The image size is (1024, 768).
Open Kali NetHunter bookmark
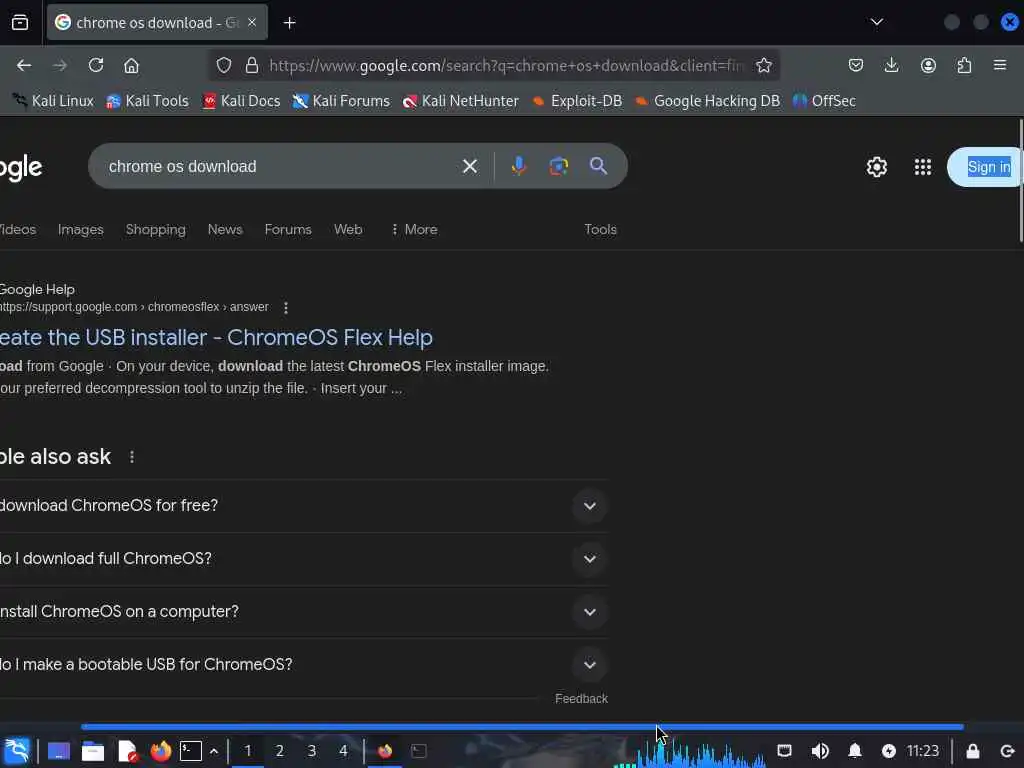(461, 101)
